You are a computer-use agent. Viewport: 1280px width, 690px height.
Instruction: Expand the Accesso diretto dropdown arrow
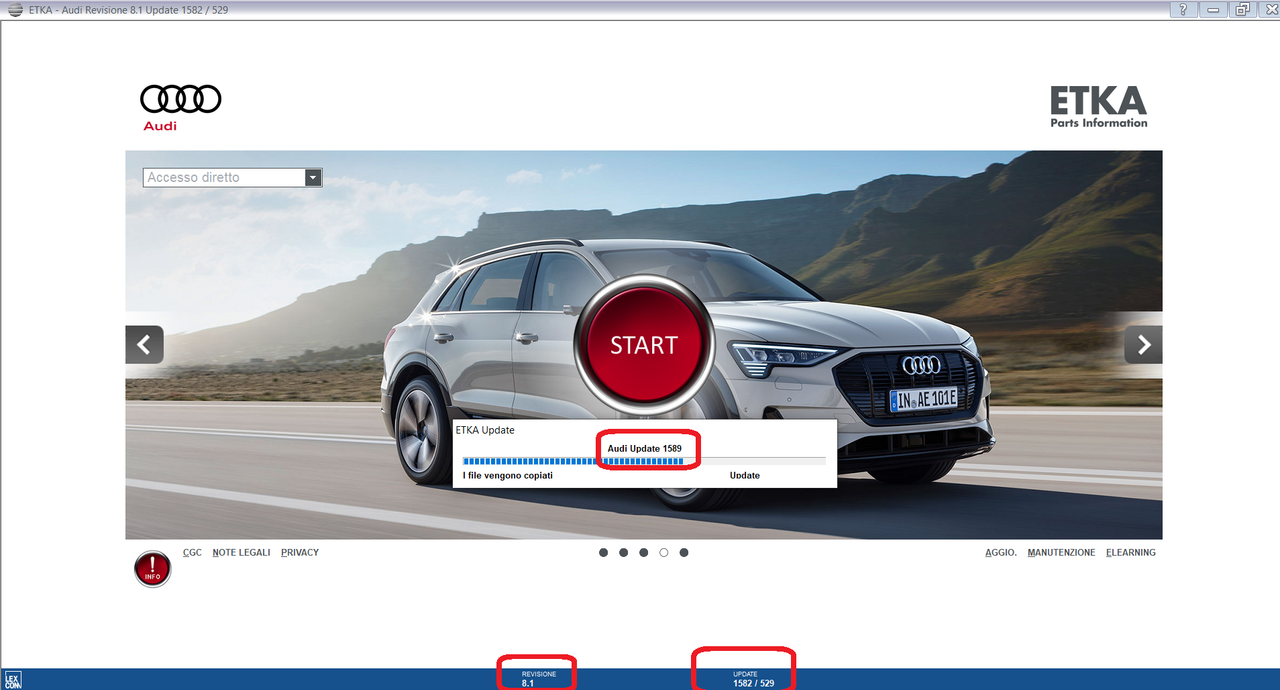point(313,177)
